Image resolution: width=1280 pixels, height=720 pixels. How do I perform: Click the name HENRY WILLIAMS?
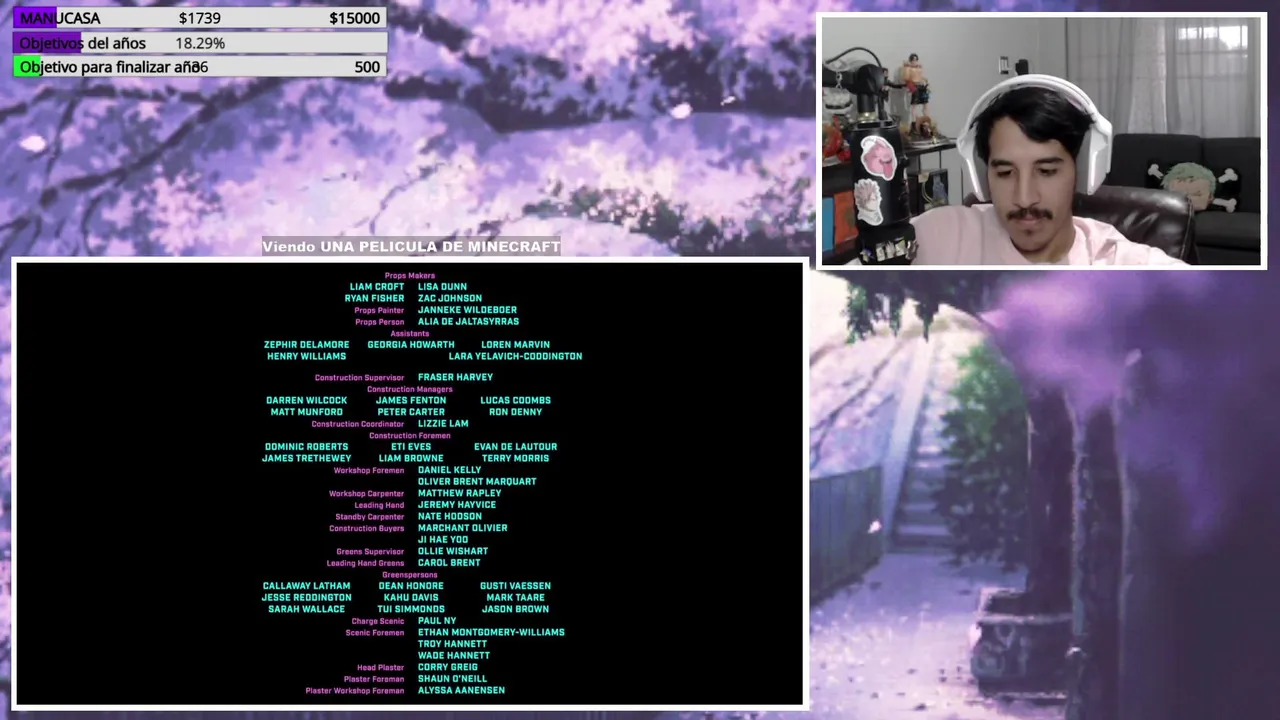point(307,356)
